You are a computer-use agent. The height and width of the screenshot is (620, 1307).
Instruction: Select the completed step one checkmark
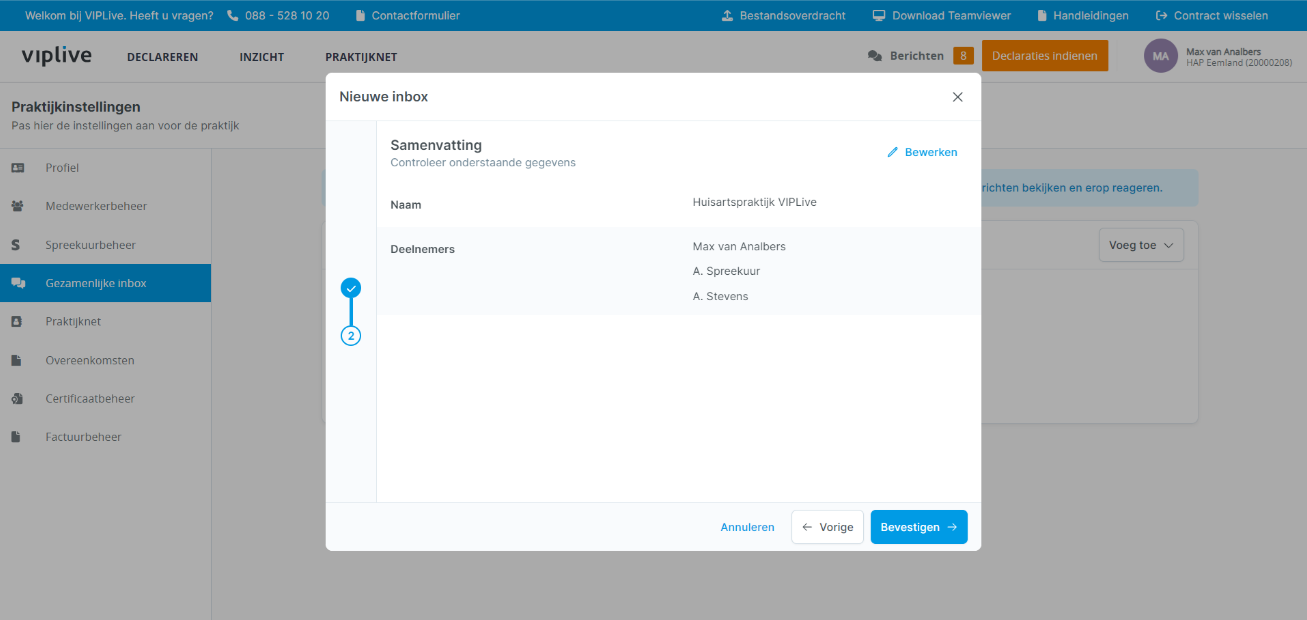click(x=351, y=288)
